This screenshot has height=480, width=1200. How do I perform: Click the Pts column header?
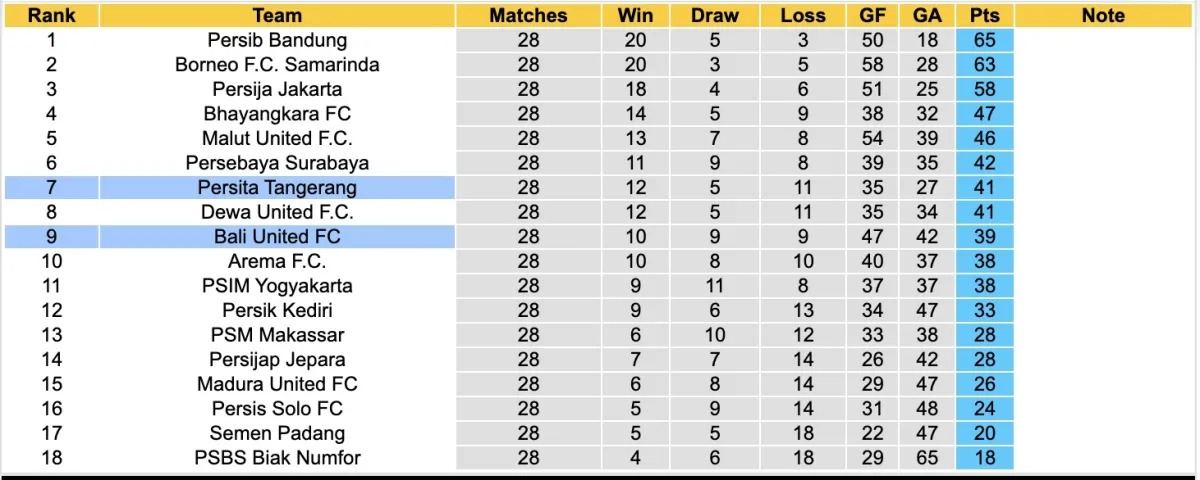[x=984, y=15]
